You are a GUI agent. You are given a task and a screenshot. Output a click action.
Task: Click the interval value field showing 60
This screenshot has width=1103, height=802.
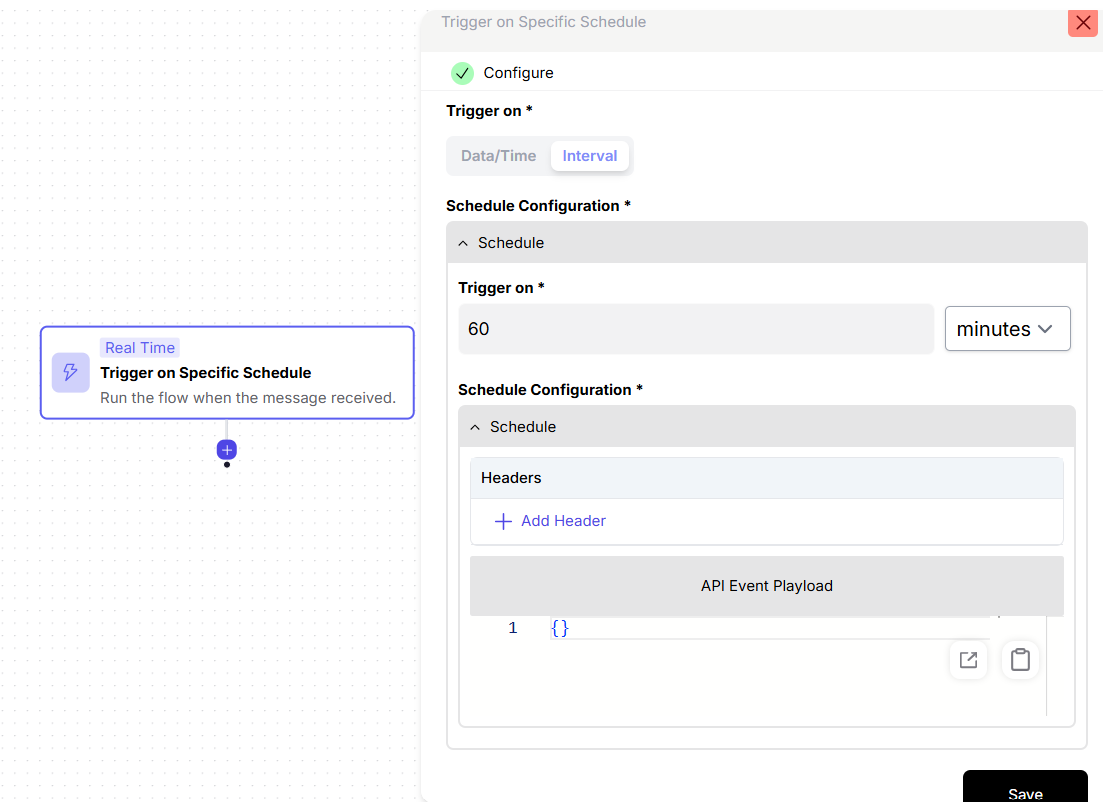pyautogui.click(x=696, y=329)
